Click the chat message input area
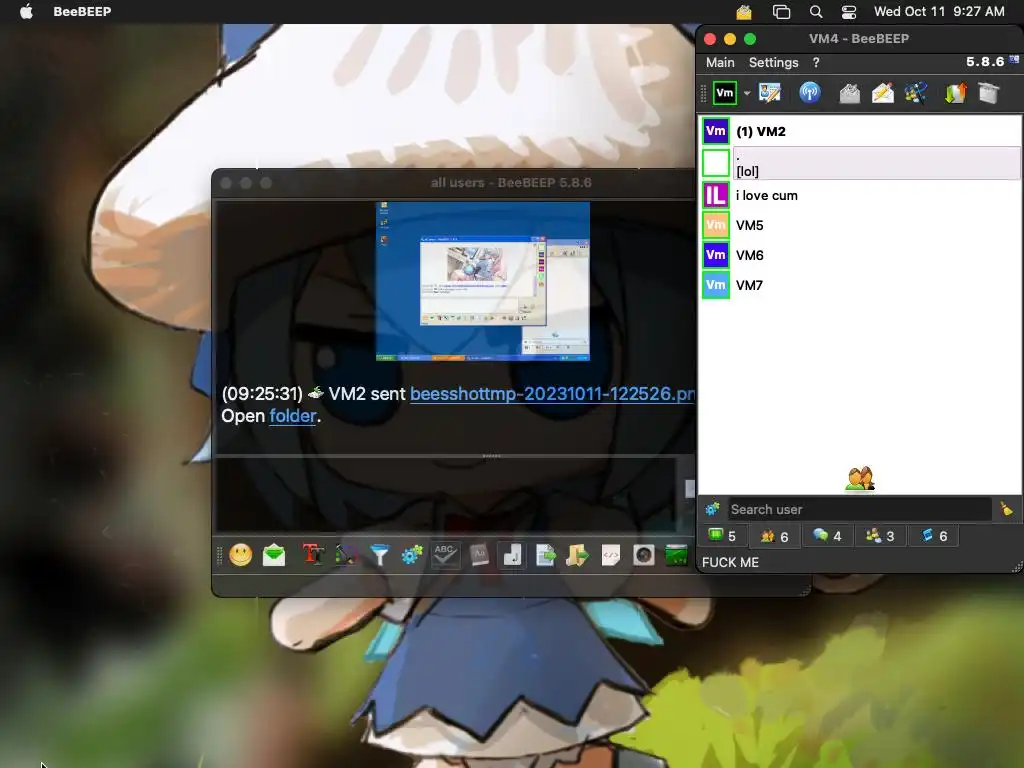 (445, 494)
